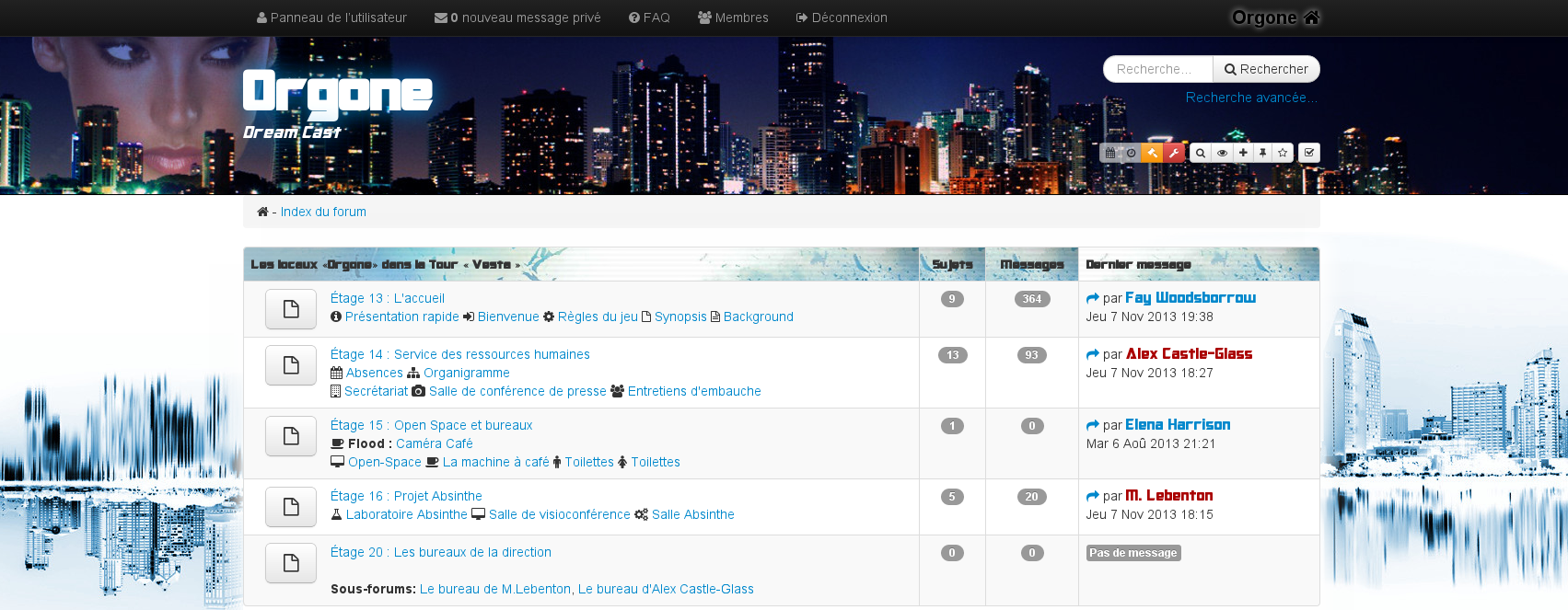Click the orange moderation gavel icon
The image size is (1568, 610).
coord(1152,153)
